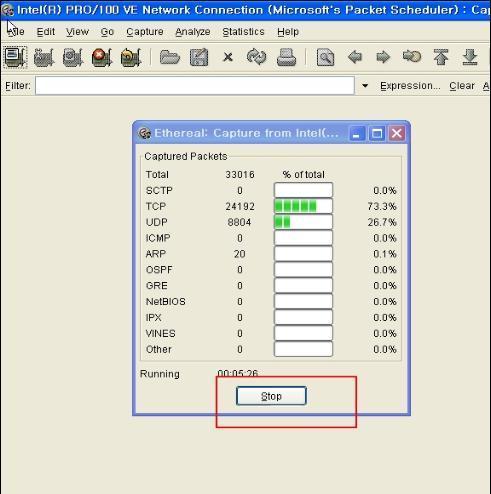The width and height of the screenshot is (491, 494).
Task: Click the SCTP empty progress bar
Action: point(303,190)
